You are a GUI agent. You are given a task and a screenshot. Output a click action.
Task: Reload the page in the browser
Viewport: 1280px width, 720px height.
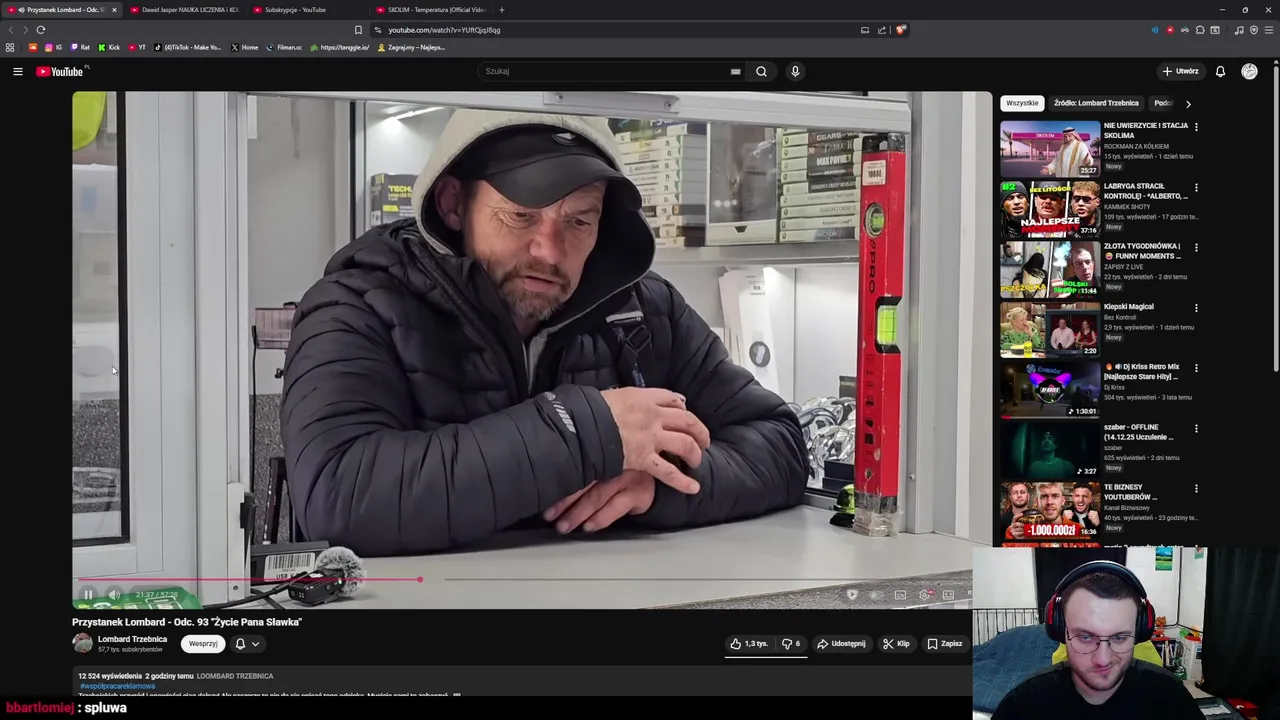tap(41, 30)
